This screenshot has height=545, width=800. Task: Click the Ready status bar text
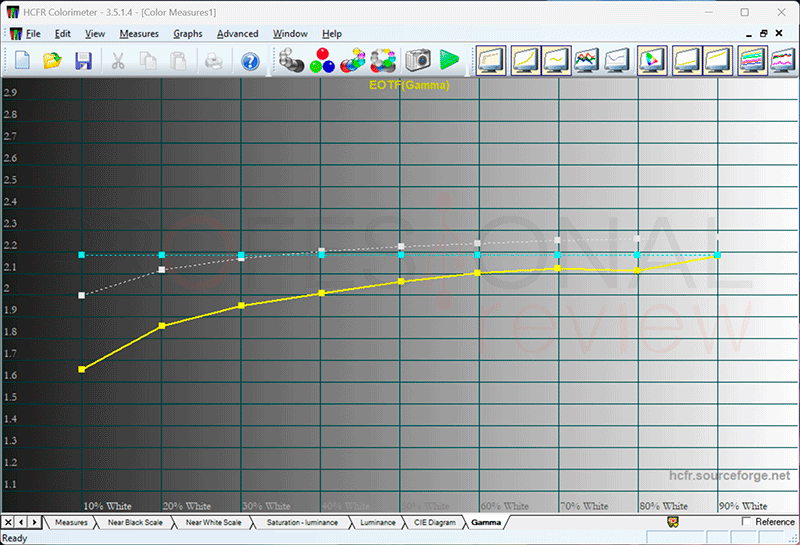coord(14,538)
